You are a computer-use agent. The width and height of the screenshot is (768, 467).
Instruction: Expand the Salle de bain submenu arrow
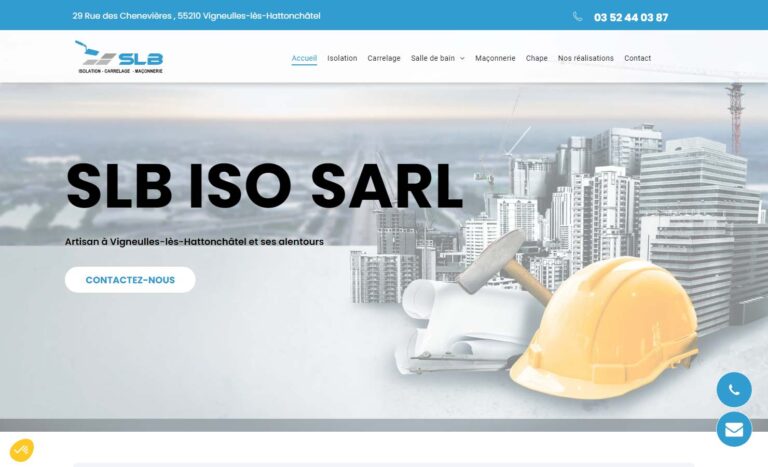click(x=462, y=58)
